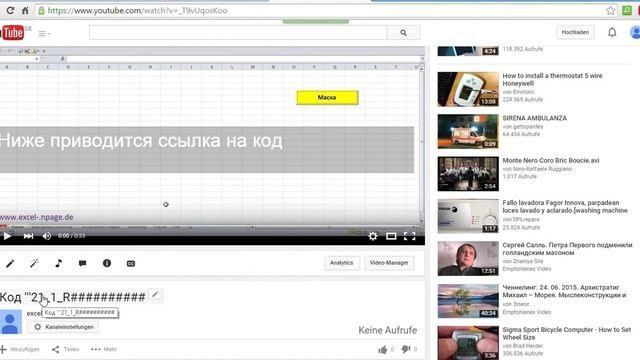This screenshot has height=360, width=640.
Task: Open the SIRENA AMBULANZA video thumbnail
Action: 468,131
